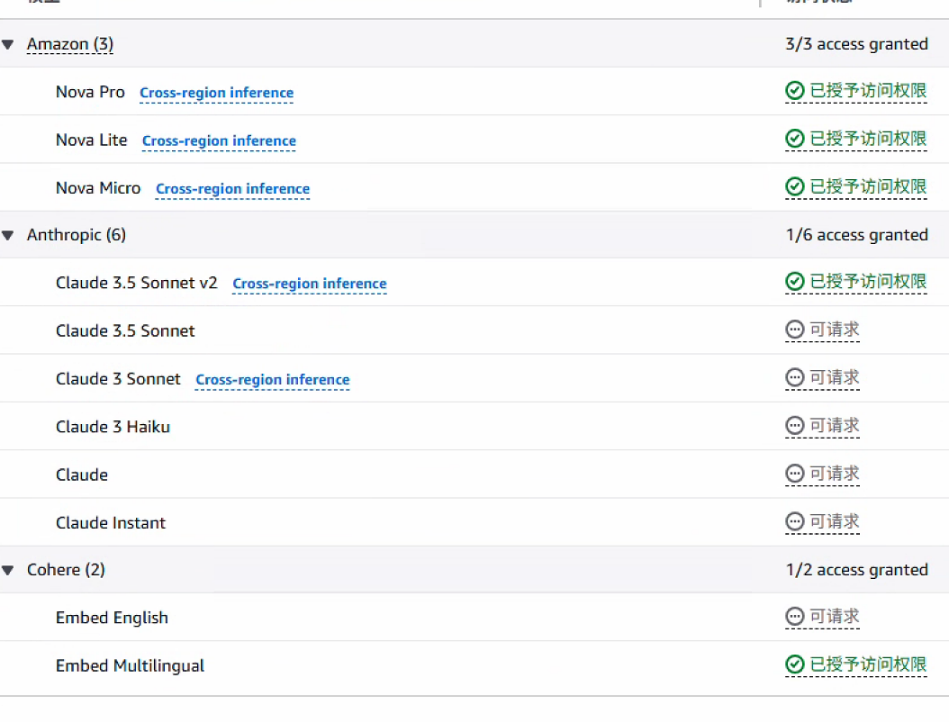This screenshot has width=949, height=722.
Task: Click the pending ellipsis icon for Claude 3 Haiku
Action: (795, 425)
